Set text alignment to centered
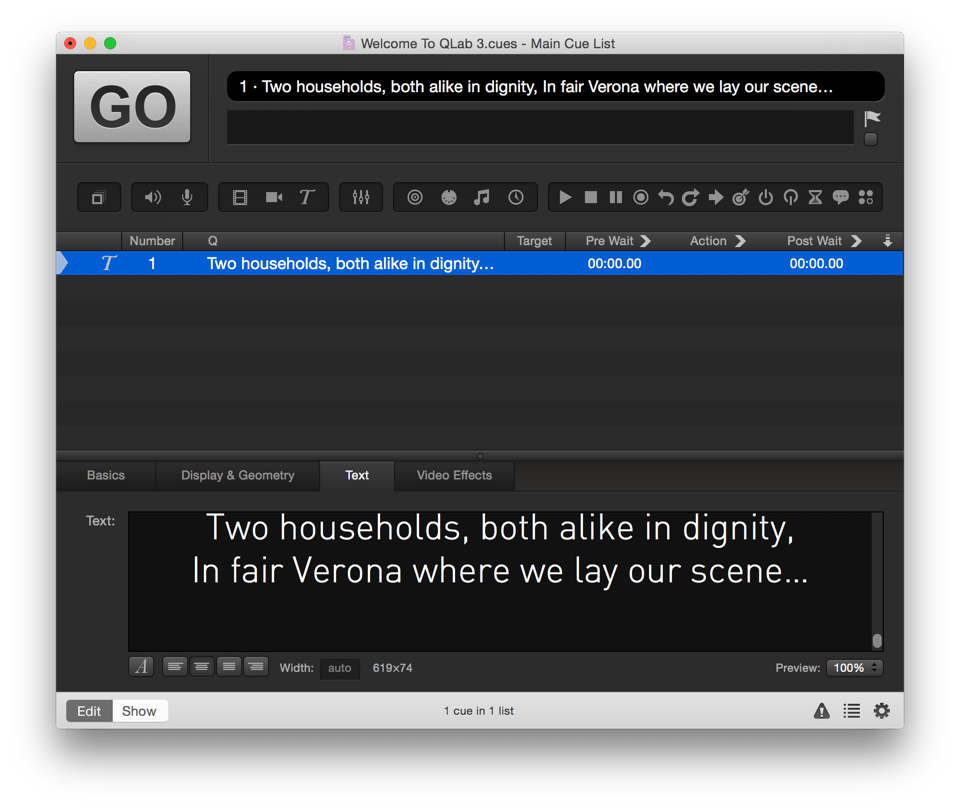960x809 pixels. click(x=202, y=667)
